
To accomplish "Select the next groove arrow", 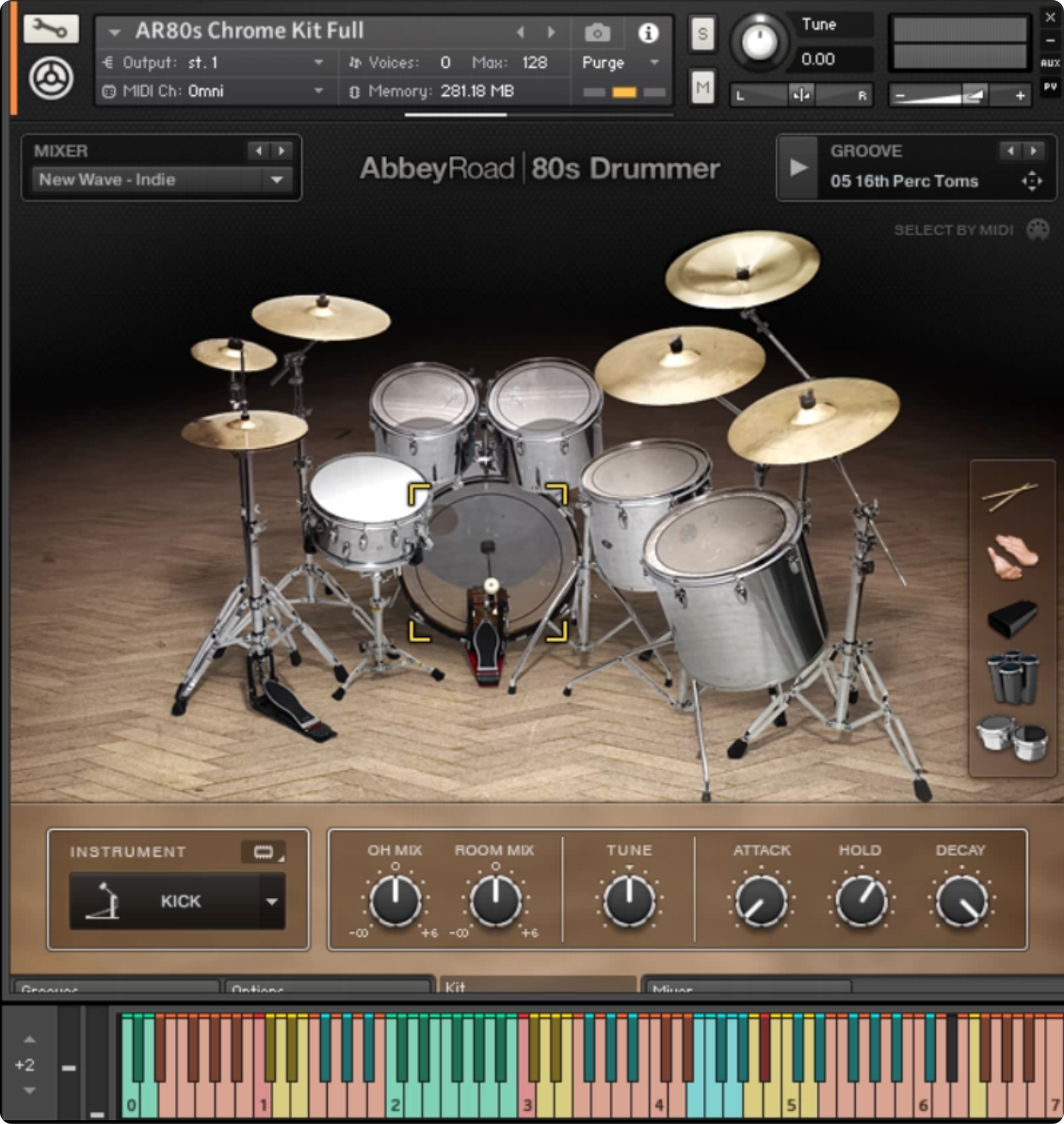I will [1033, 151].
